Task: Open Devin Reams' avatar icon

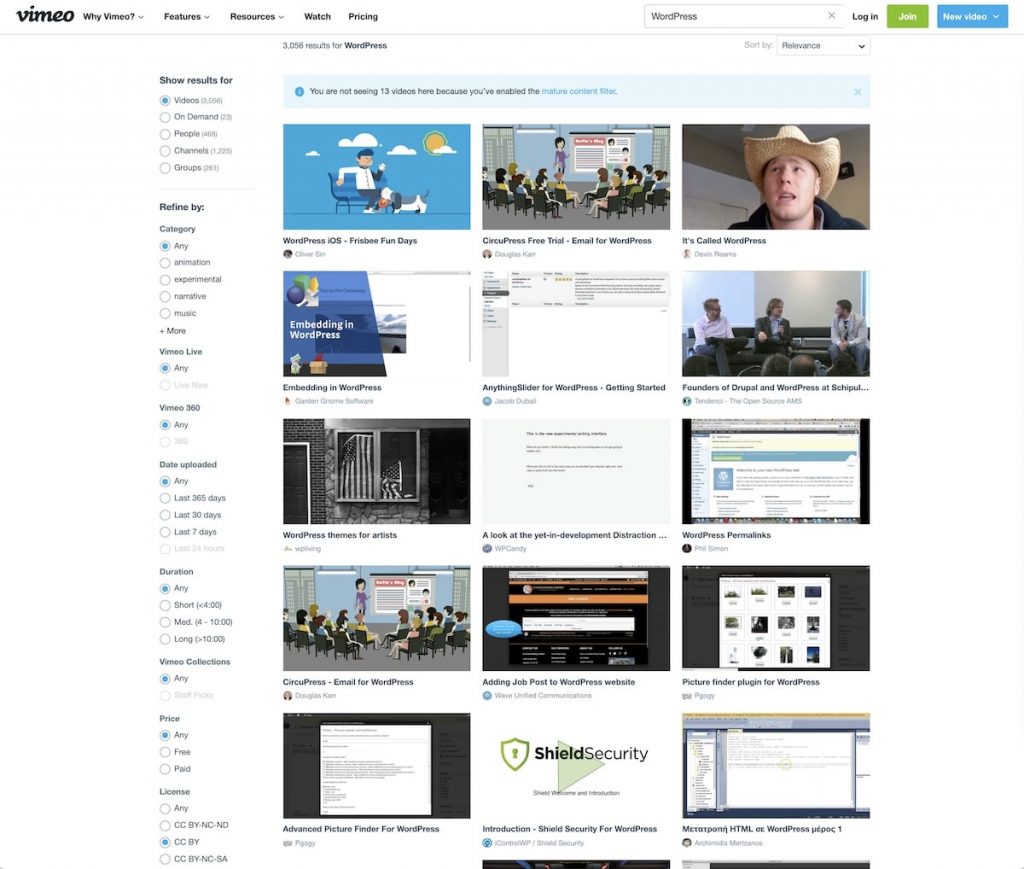Action: (x=686, y=254)
